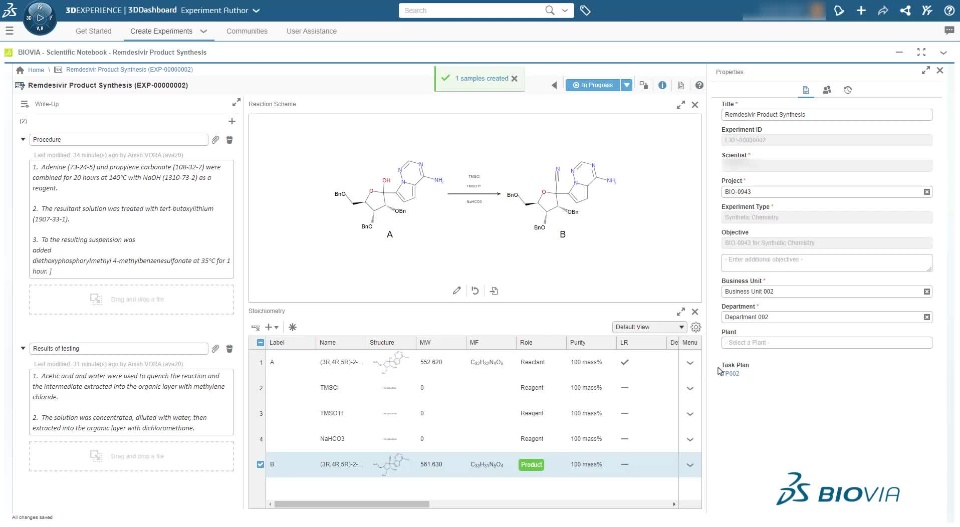Expand the Reaction Scheme panel to full size
Image resolution: width=960 pixels, height=527 pixels.
681,105
